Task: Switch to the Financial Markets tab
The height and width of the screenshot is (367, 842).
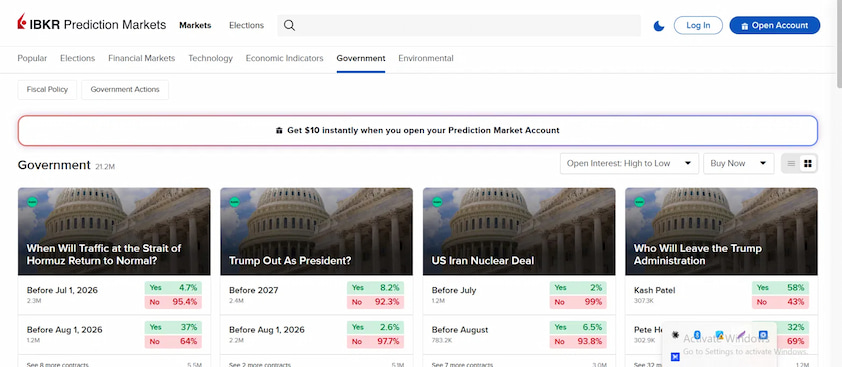Action: (x=142, y=58)
